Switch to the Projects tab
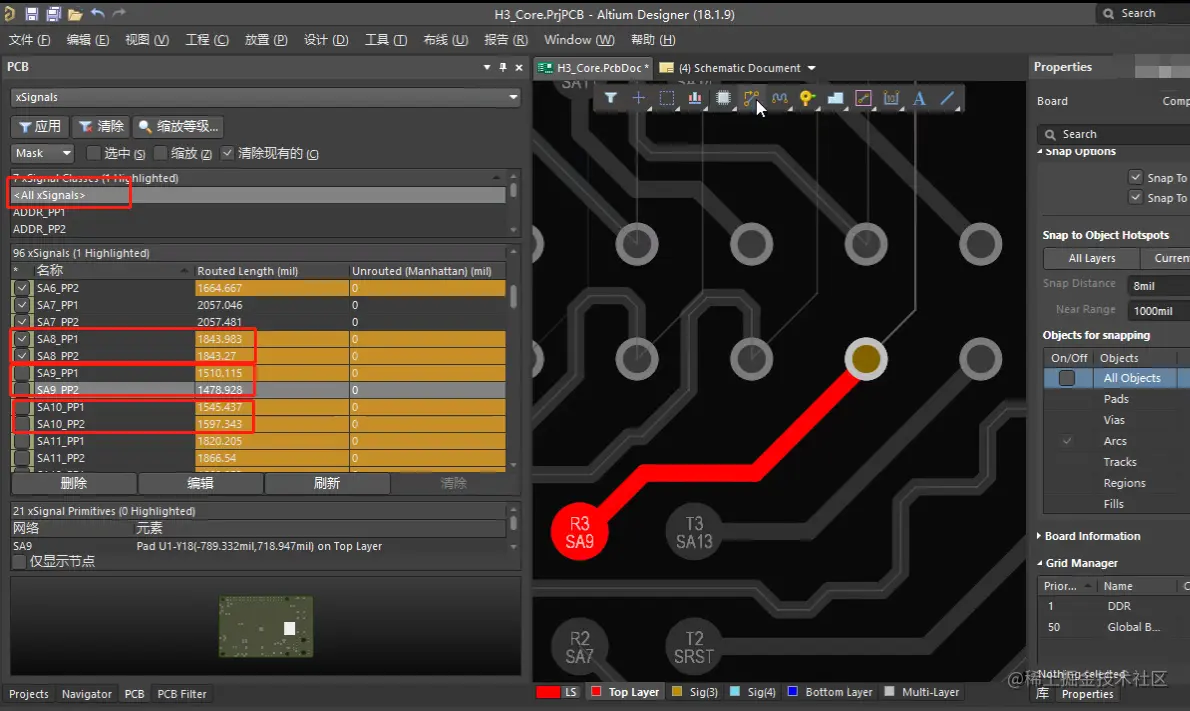1190x711 pixels. coord(29,694)
